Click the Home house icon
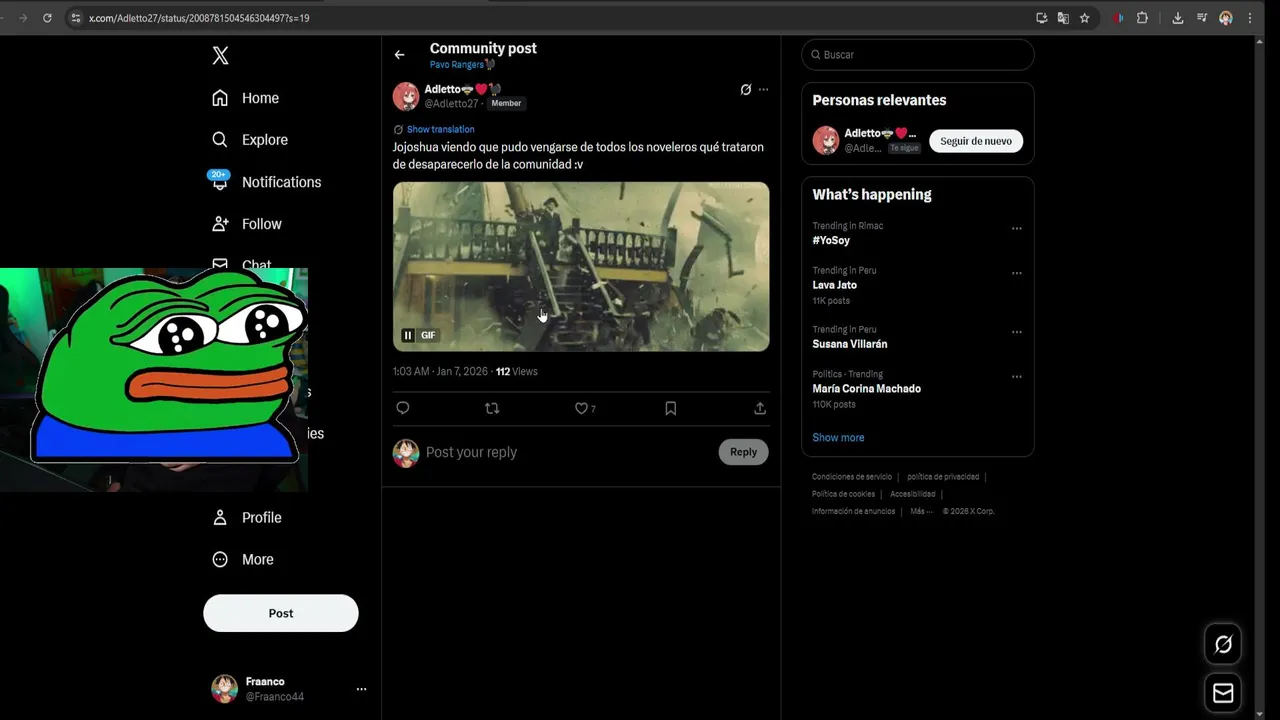This screenshot has width=1280, height=720. (220, 98)
